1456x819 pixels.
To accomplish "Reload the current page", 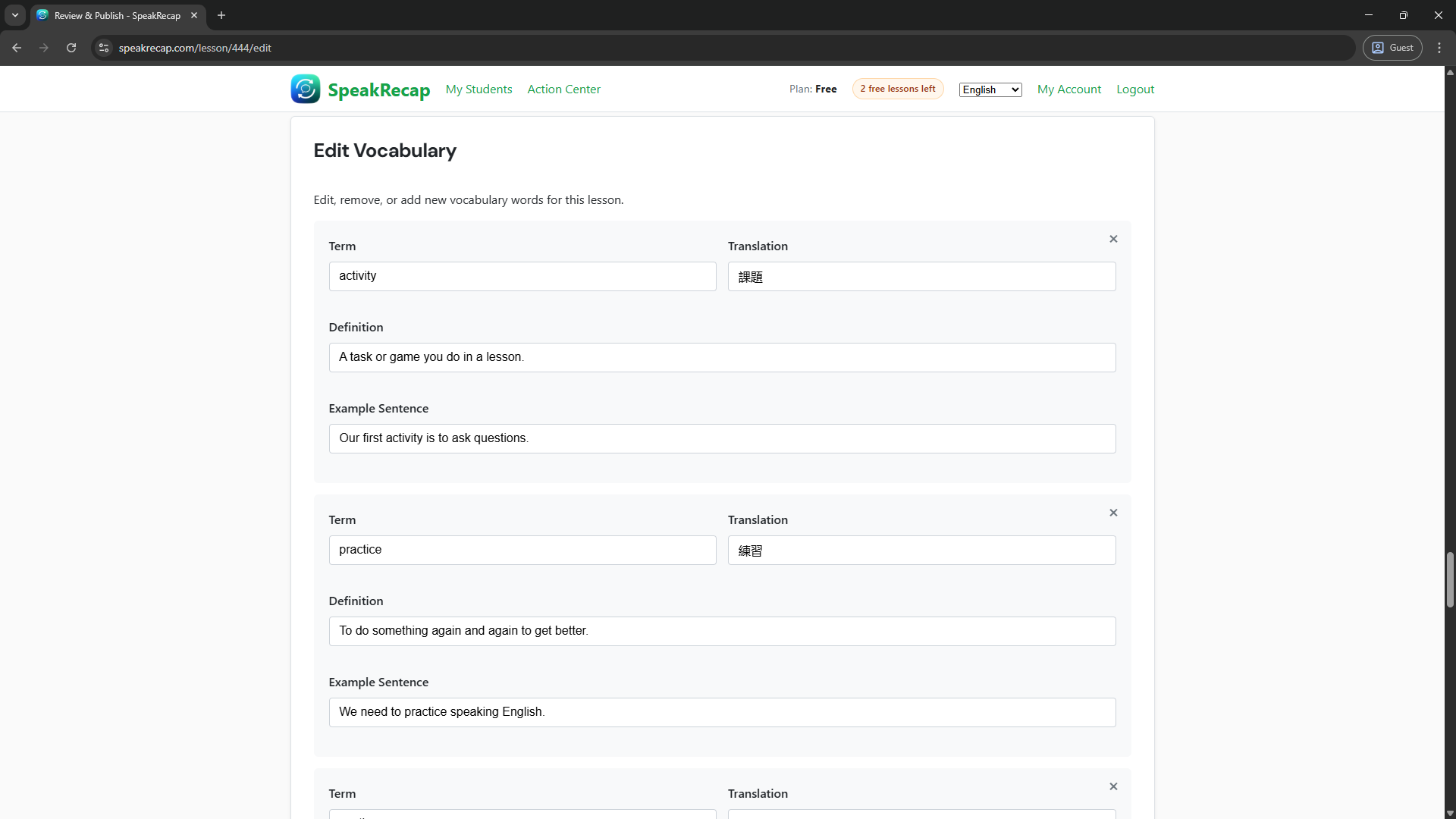I will 71,48.
